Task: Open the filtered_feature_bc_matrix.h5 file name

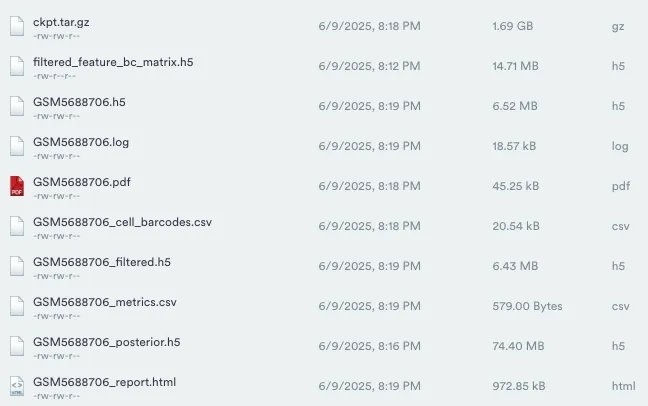Action: click(113, 62)
